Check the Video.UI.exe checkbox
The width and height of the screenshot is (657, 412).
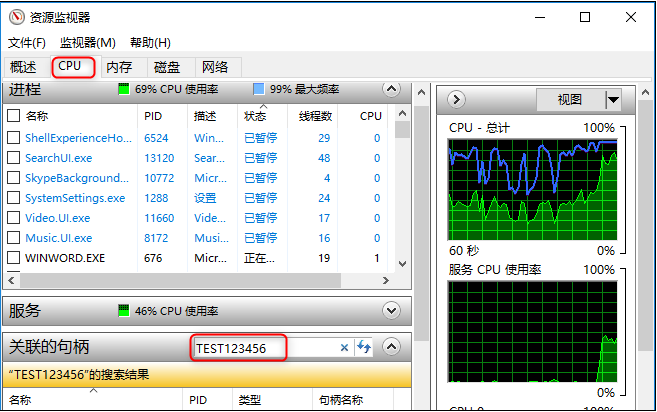tap(14, 218)
